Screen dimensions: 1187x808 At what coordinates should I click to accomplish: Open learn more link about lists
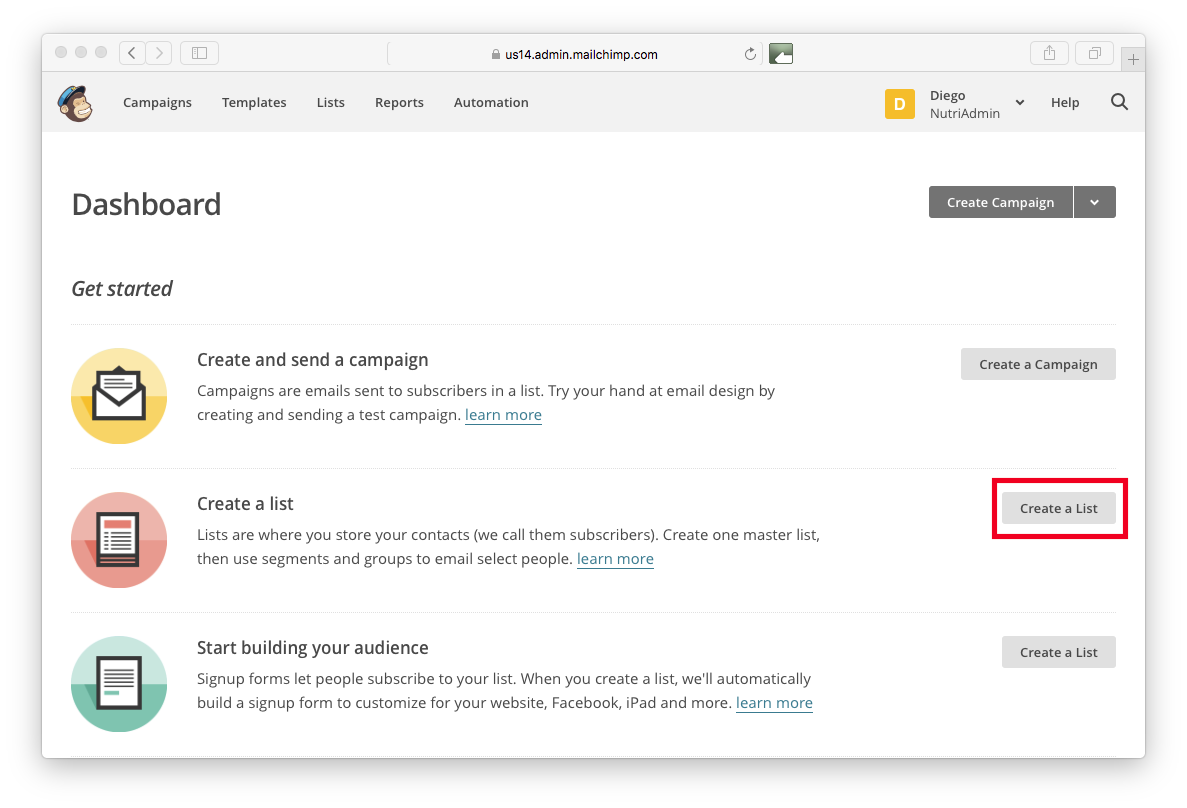pos(615,559)
